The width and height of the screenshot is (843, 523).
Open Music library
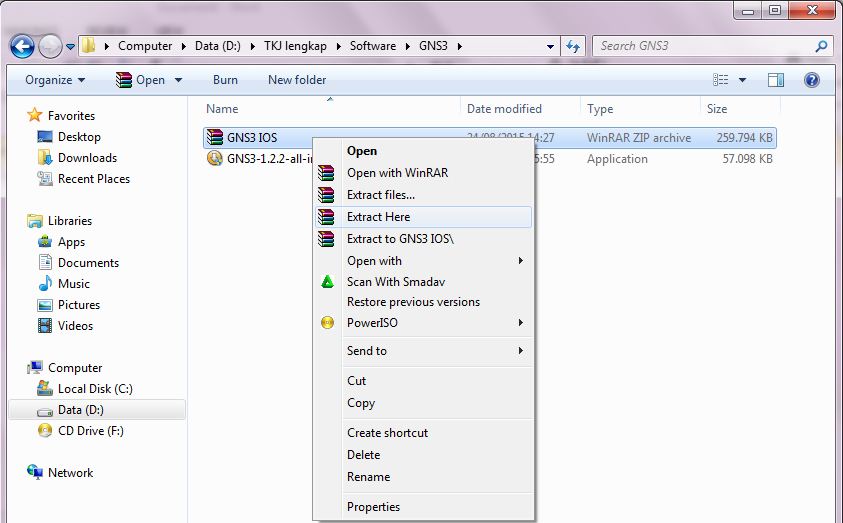click(x=63, y=284)
